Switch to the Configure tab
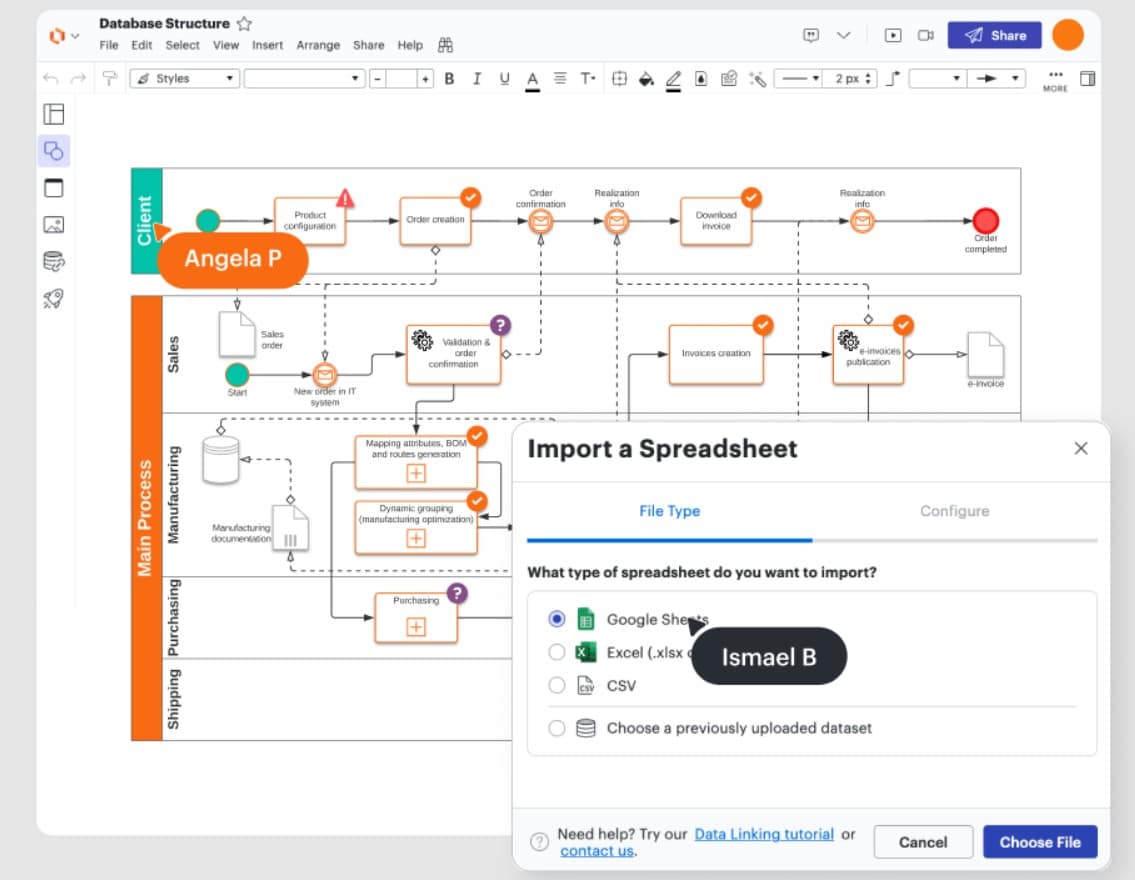 (955, 511)
